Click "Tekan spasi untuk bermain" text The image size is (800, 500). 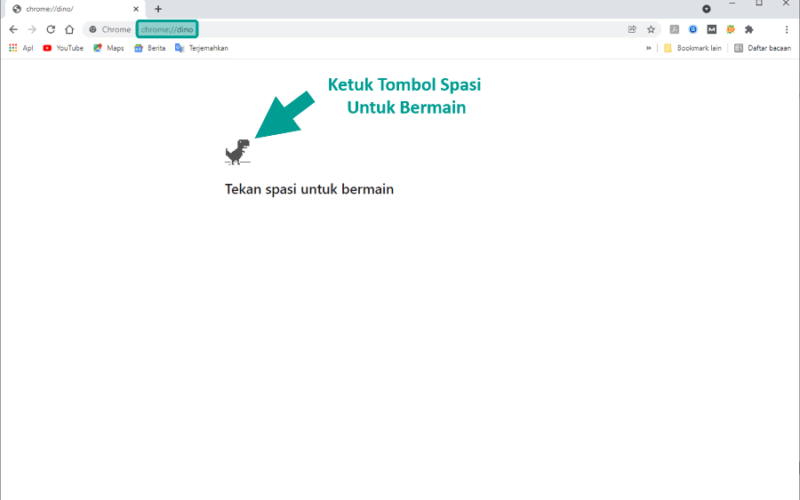309,189
